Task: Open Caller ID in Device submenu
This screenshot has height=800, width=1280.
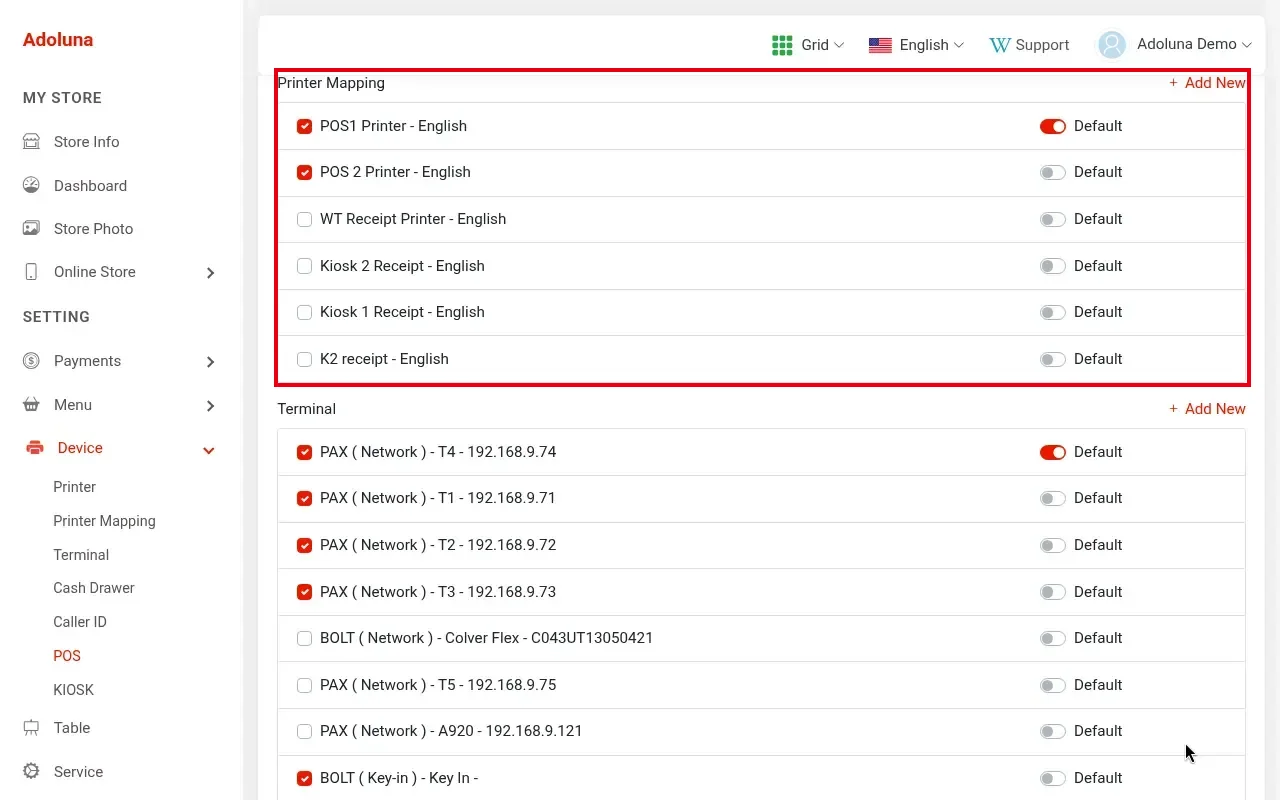Action: (80, 622)
